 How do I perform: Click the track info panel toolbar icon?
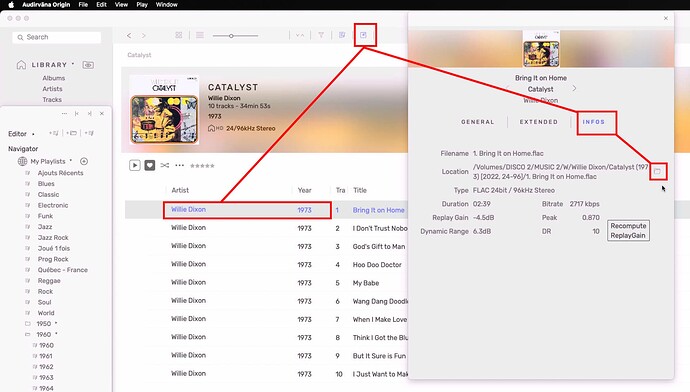point(363,35)
